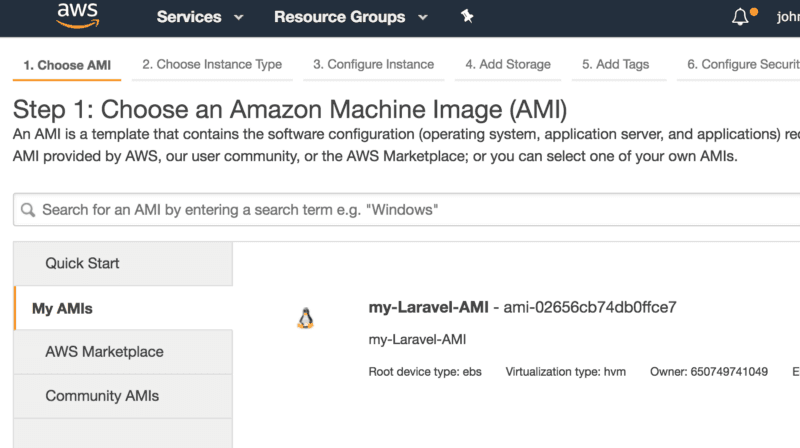
Task: Click Virtualization type: hvm text
Action: point(565,372)
